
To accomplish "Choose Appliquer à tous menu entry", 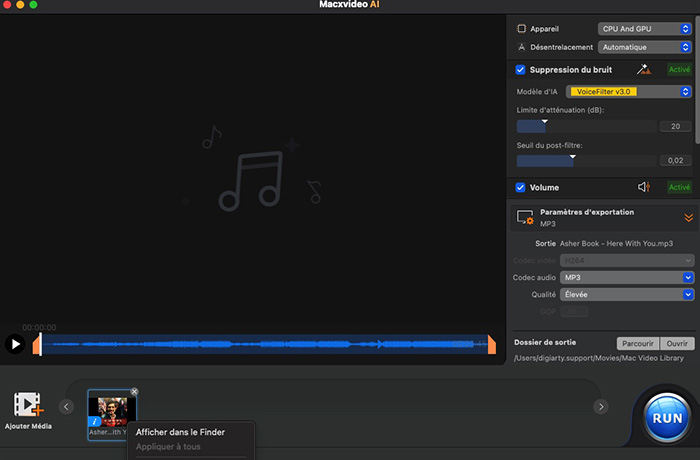I will click(x=168, y=447).
